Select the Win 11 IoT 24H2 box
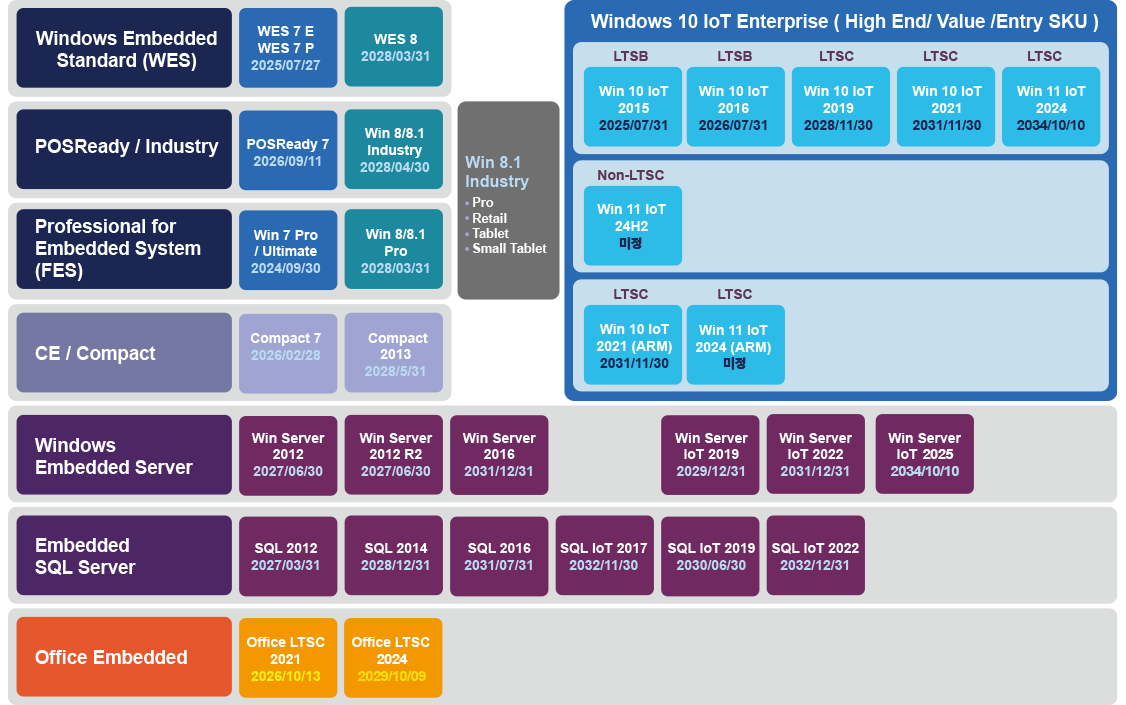Viewport: 1126px width, 705px height. 633,226
